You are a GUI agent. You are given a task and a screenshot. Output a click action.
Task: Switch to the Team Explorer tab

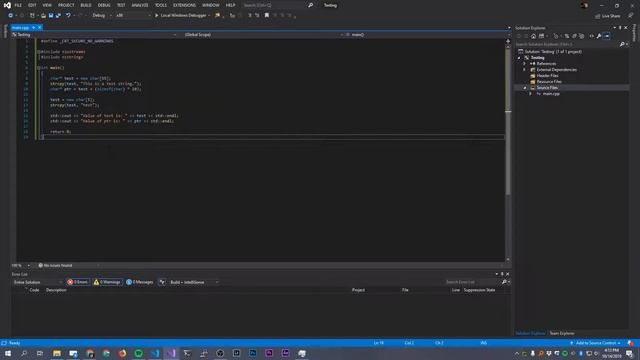click(562, 333)
